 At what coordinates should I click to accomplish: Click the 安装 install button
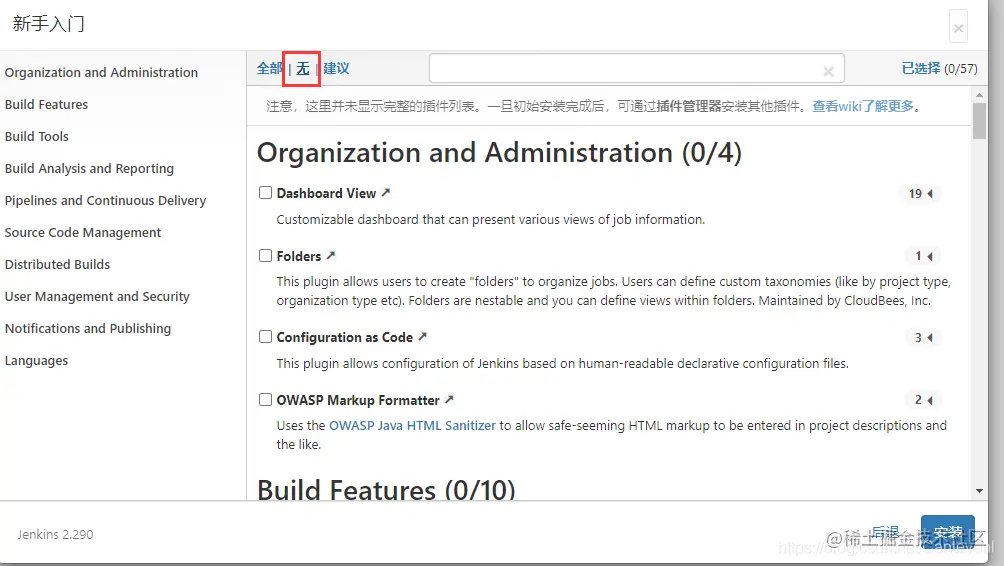pyautogui.click(x=948, y=533)
